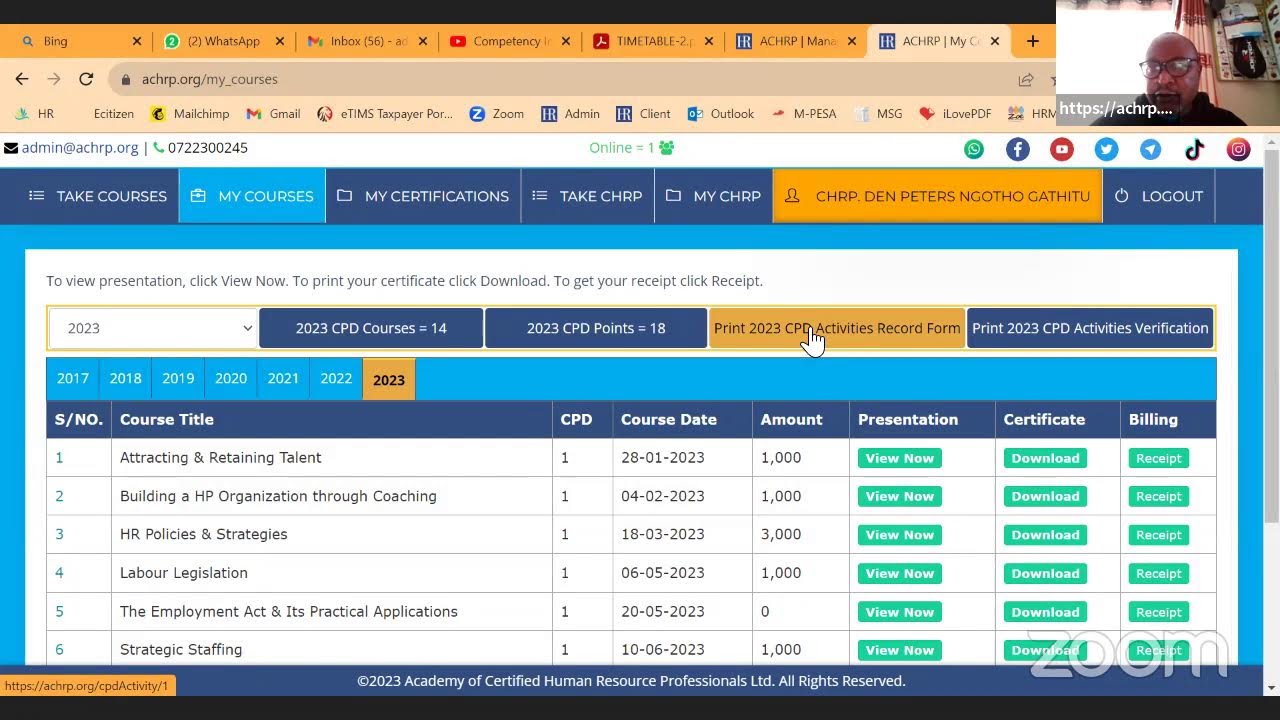Open the TikTok social icon

point(1195,149)
